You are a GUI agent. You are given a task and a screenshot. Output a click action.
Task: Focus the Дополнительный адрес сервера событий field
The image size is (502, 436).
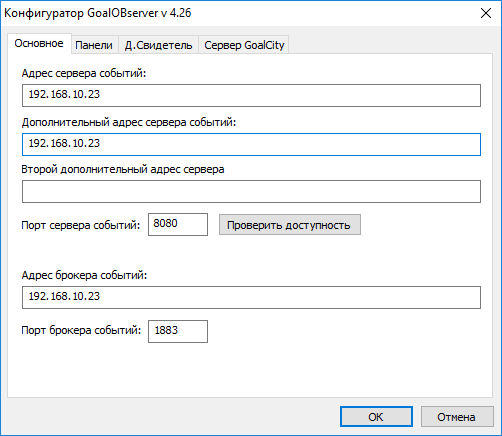coord(251,144)
